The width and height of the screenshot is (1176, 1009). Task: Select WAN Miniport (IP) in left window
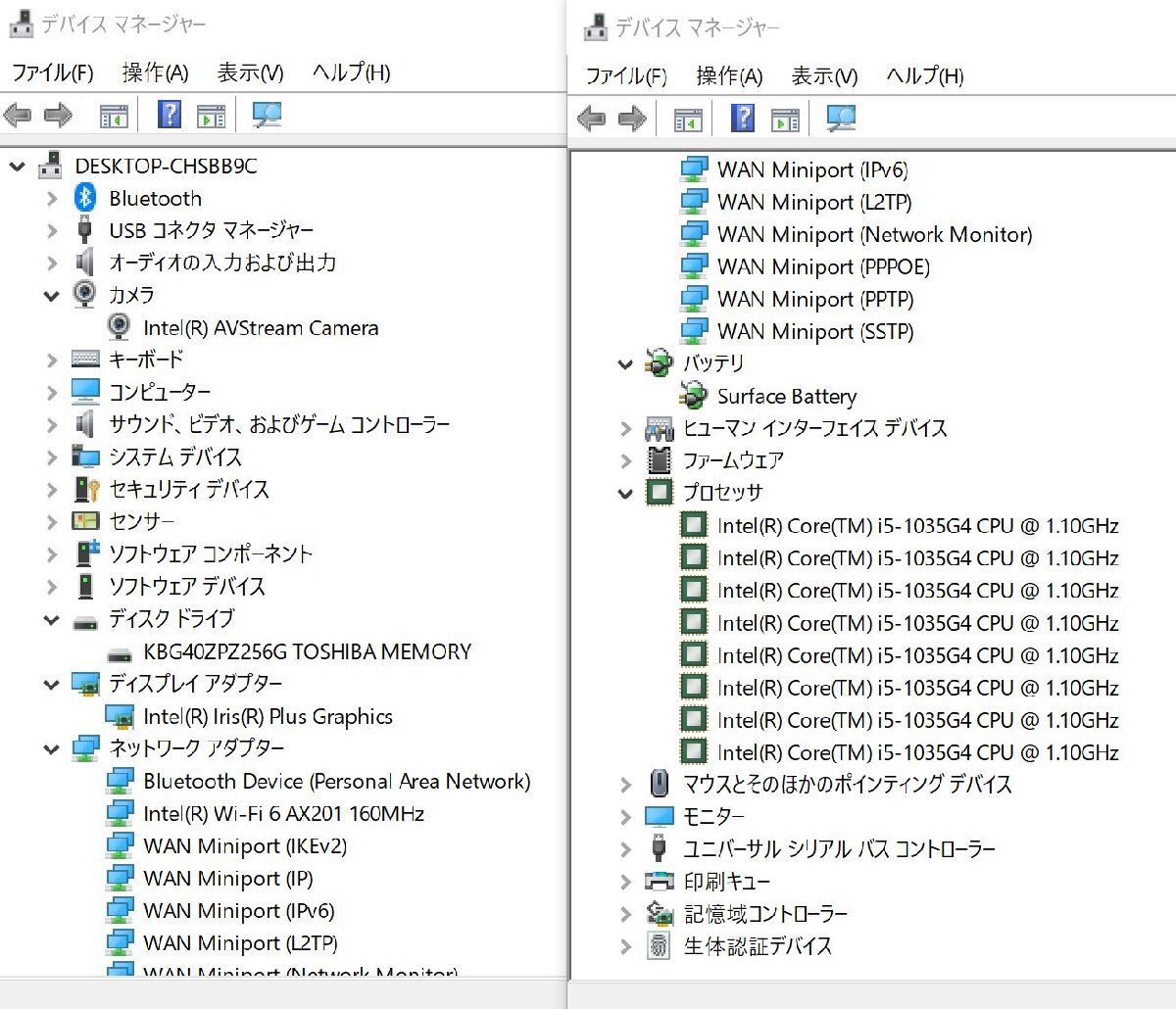(x=228, y=878)
